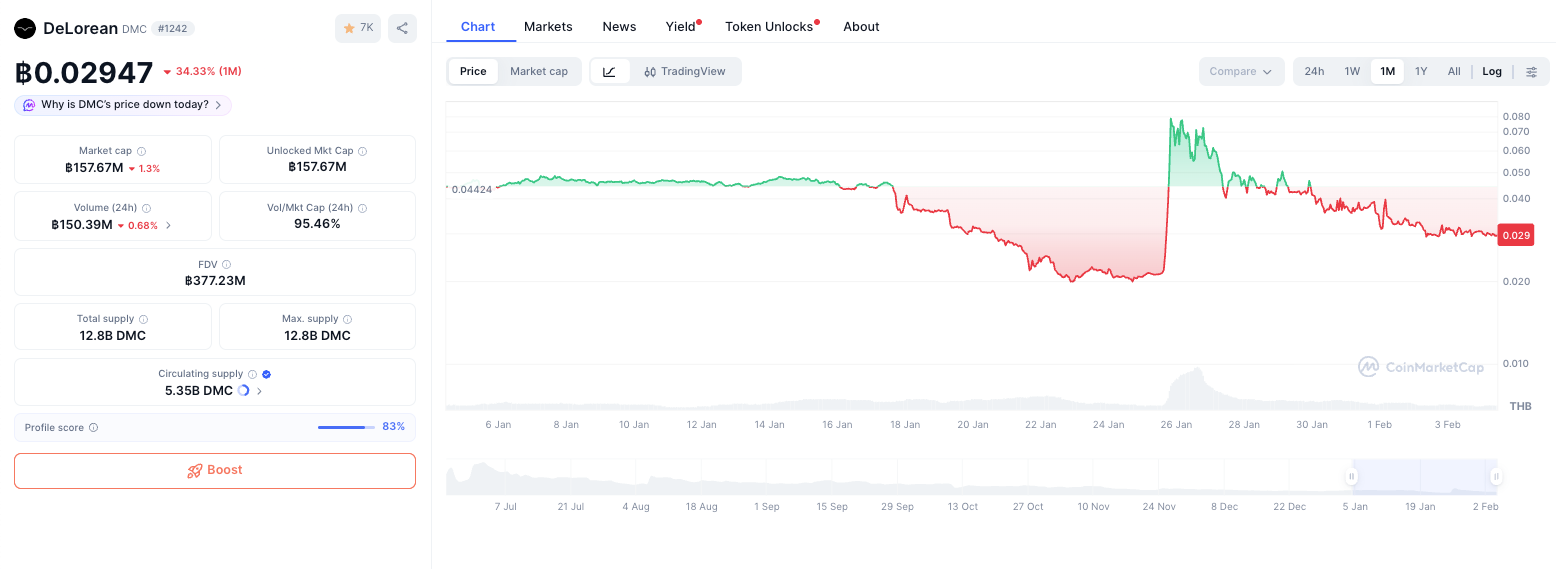This screenshot has width=1556, height=569.
Task: Click the 0.04424 starting price label
Action: 471,189
